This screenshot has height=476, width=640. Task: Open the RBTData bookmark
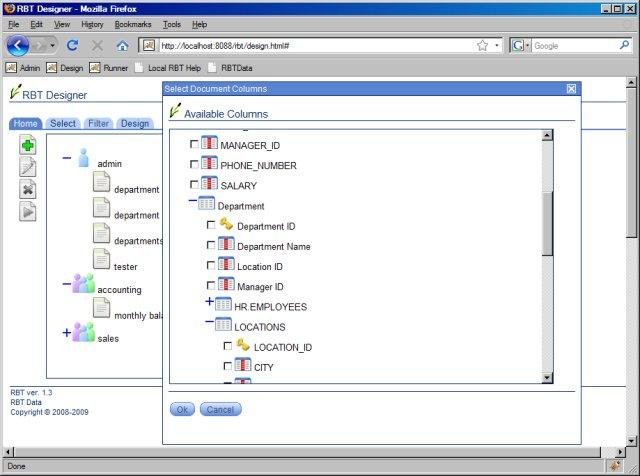230,68
